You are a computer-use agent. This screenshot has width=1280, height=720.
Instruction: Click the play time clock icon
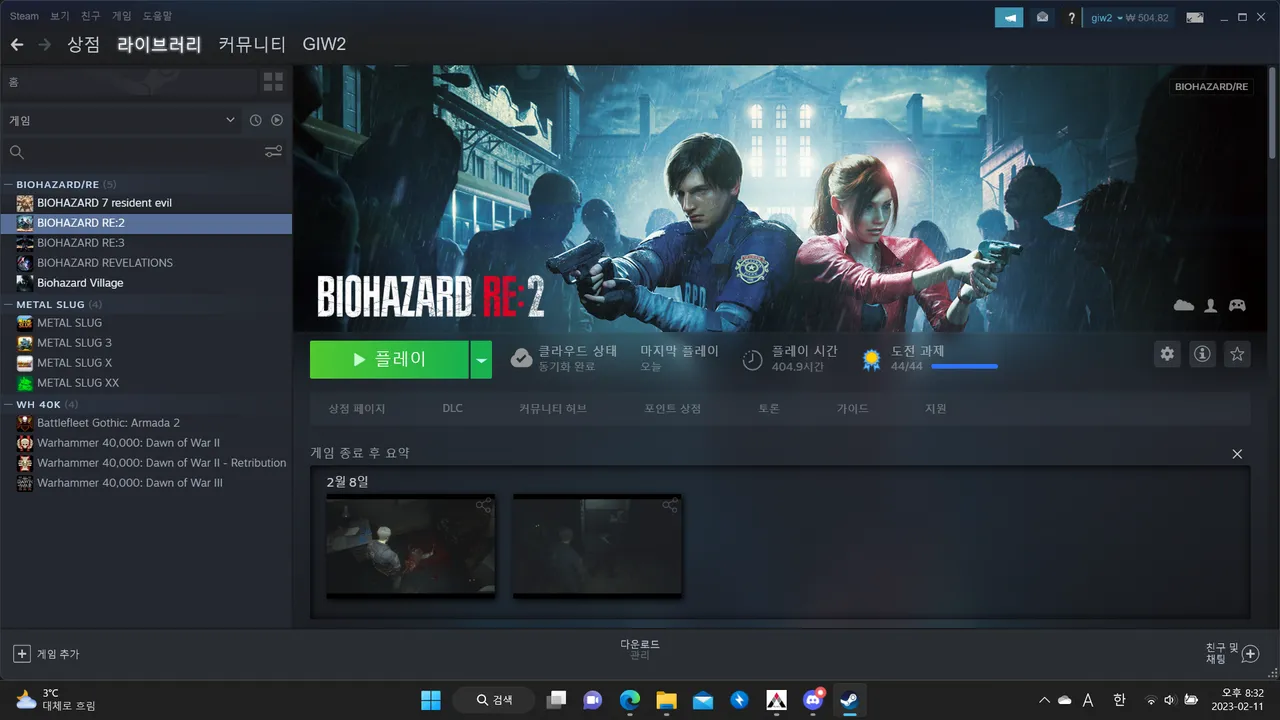752,359
